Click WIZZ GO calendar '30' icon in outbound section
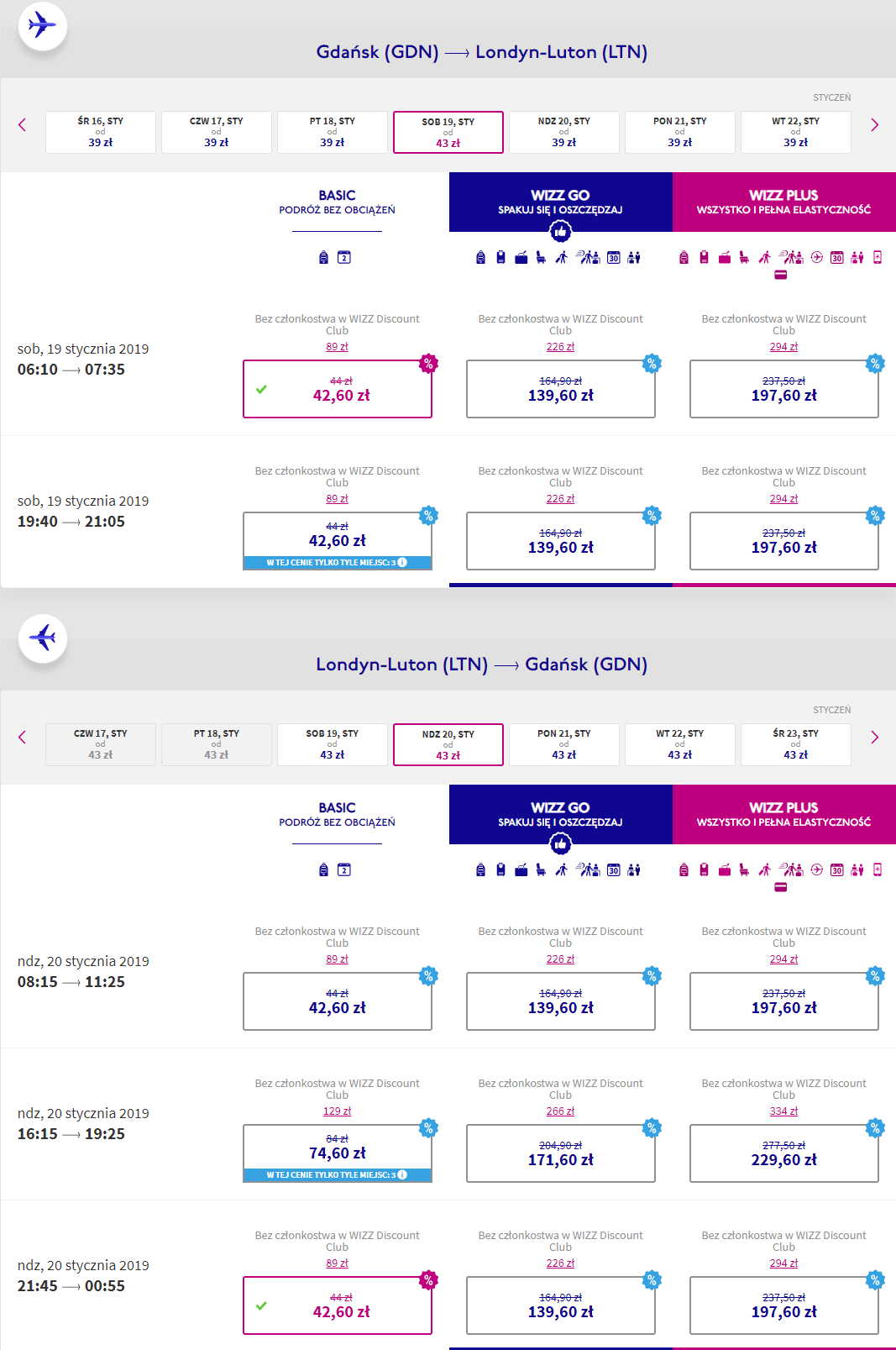The image size is (896, 1350). pos(614,257)
